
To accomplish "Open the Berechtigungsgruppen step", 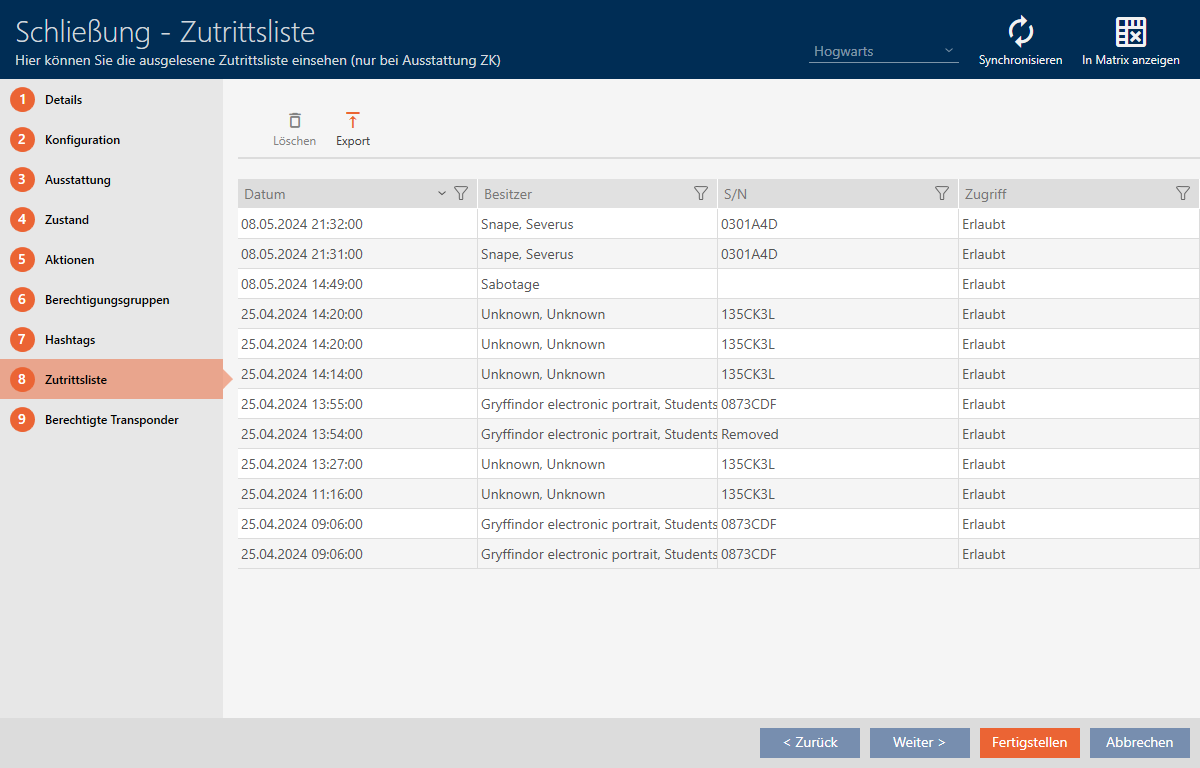I will (x=107, y=300).
